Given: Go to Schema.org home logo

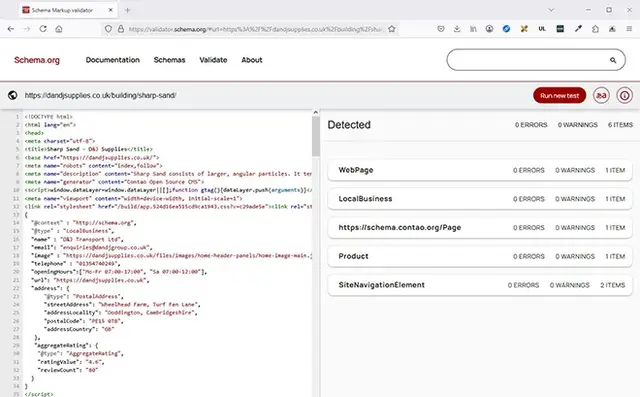Looking at the screenshot, I should (37, 60).
